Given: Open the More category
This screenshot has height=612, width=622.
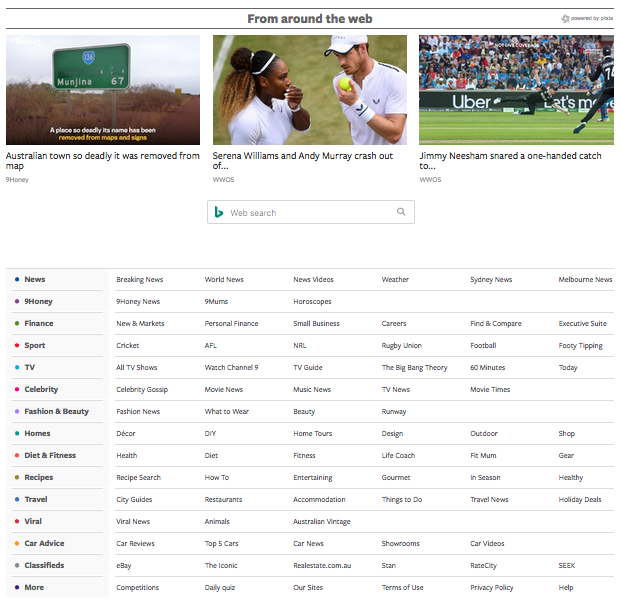Looking at the screenshot, I should pos(34,587).
